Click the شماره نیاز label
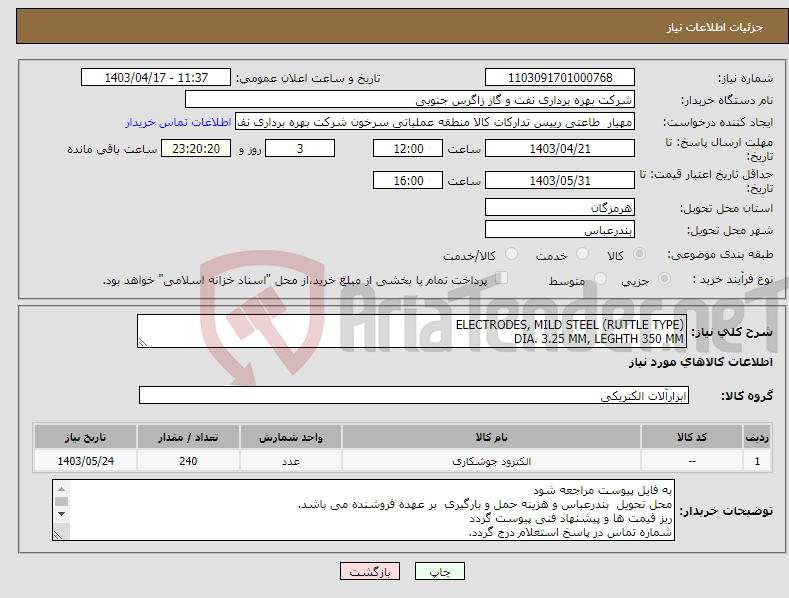The width and height of the screenshot is (789, 598). pos(745,79)
